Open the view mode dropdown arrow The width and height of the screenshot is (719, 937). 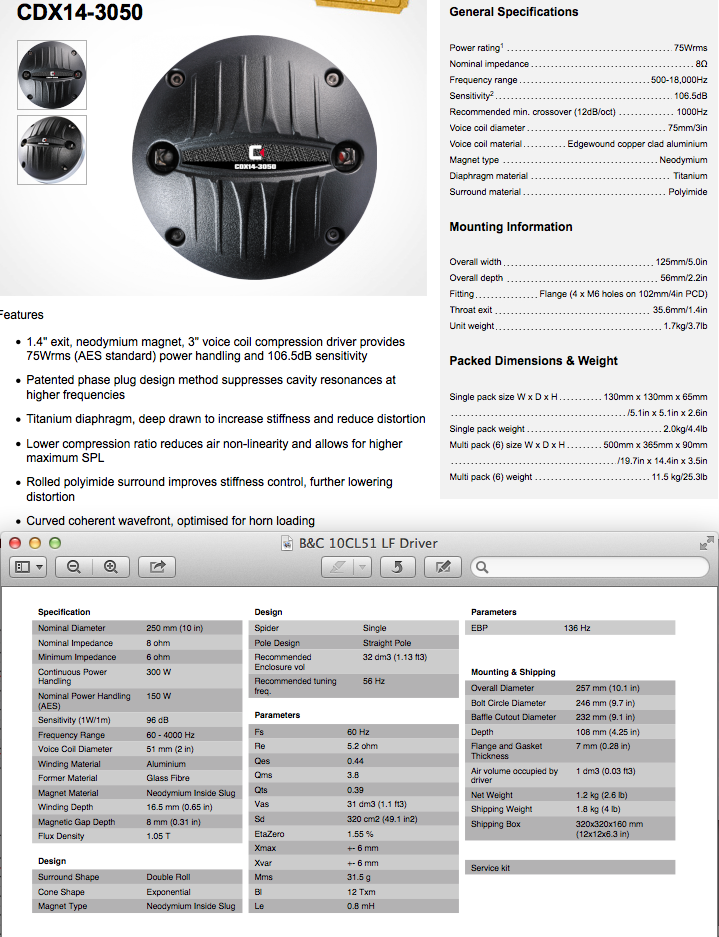(39, 567)
